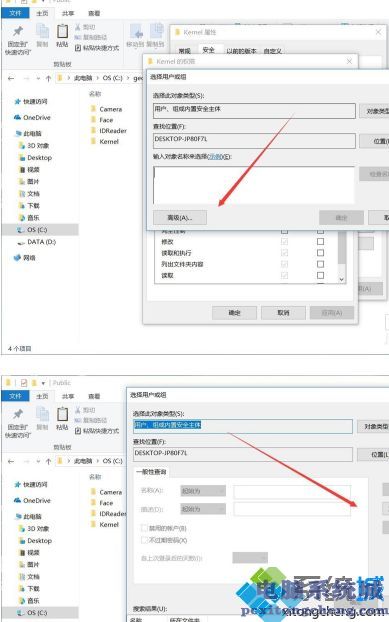Check the Deny box for 读取 permission
This screenshot has width=389, height=622.
pos(320,275)
